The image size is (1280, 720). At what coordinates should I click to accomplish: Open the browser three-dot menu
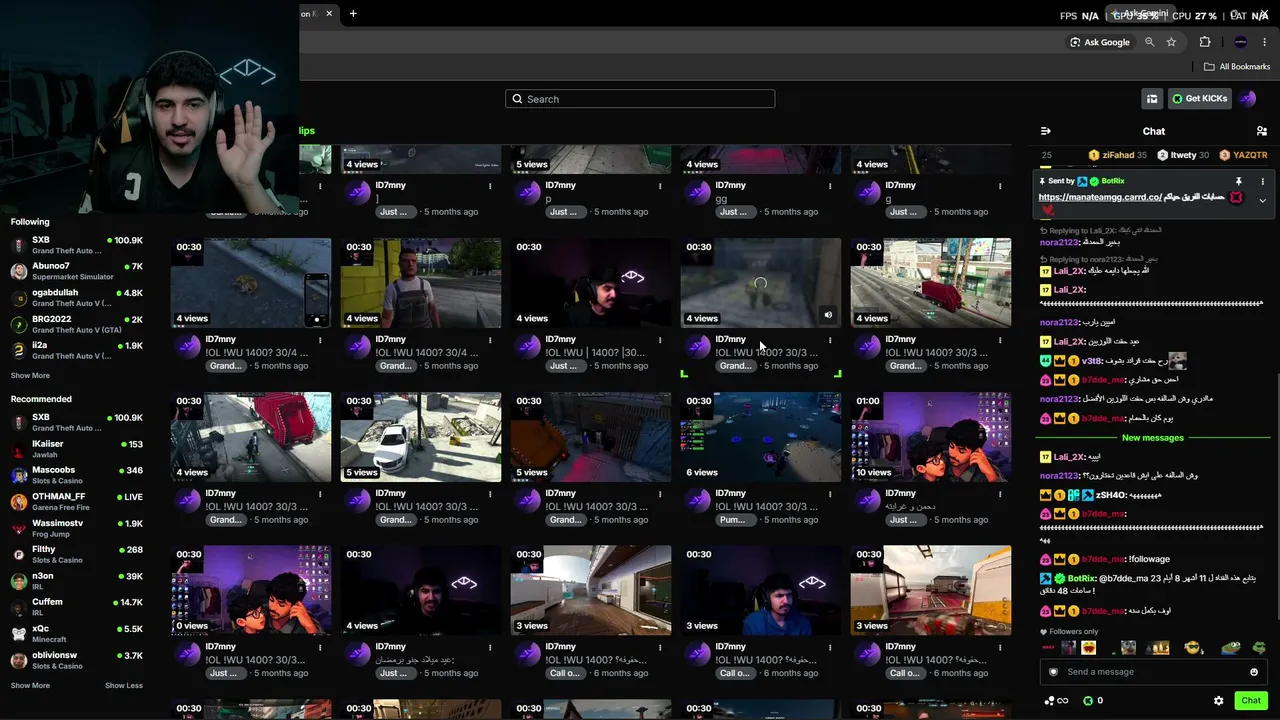(x=1265, y=42)
